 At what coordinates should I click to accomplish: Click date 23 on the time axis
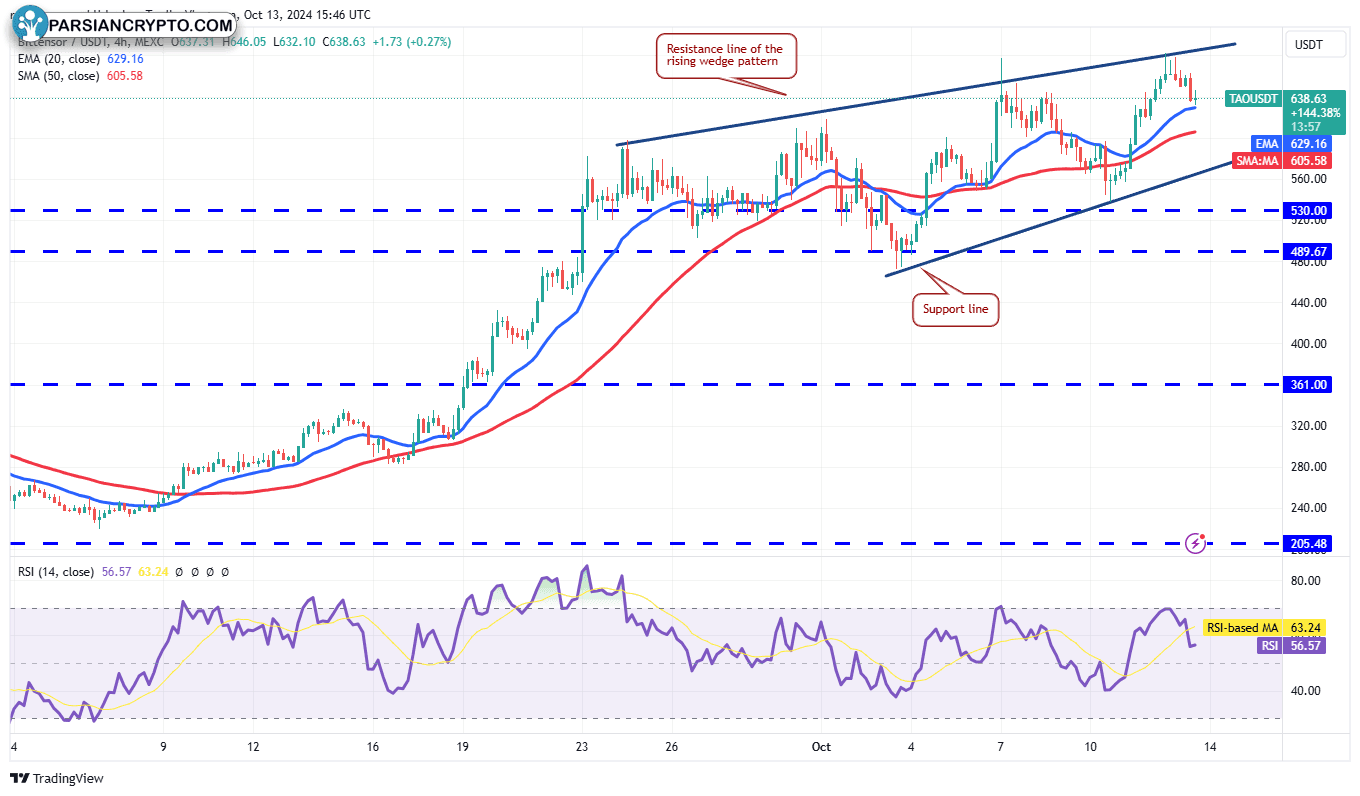[583, 747]
